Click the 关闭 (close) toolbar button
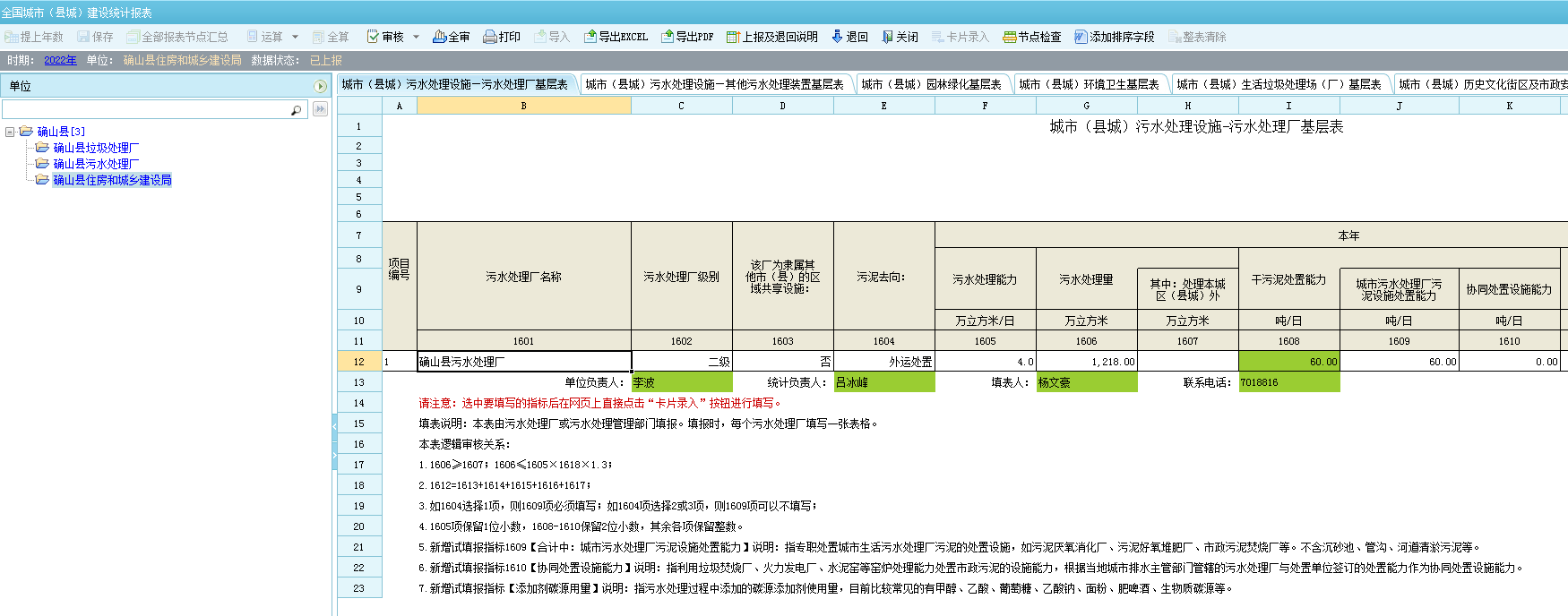 click(x=888, y=37)
